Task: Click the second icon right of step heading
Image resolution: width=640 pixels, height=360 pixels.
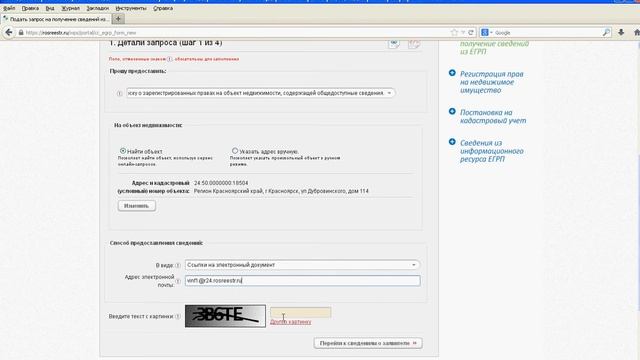Action: click(414, 44)
